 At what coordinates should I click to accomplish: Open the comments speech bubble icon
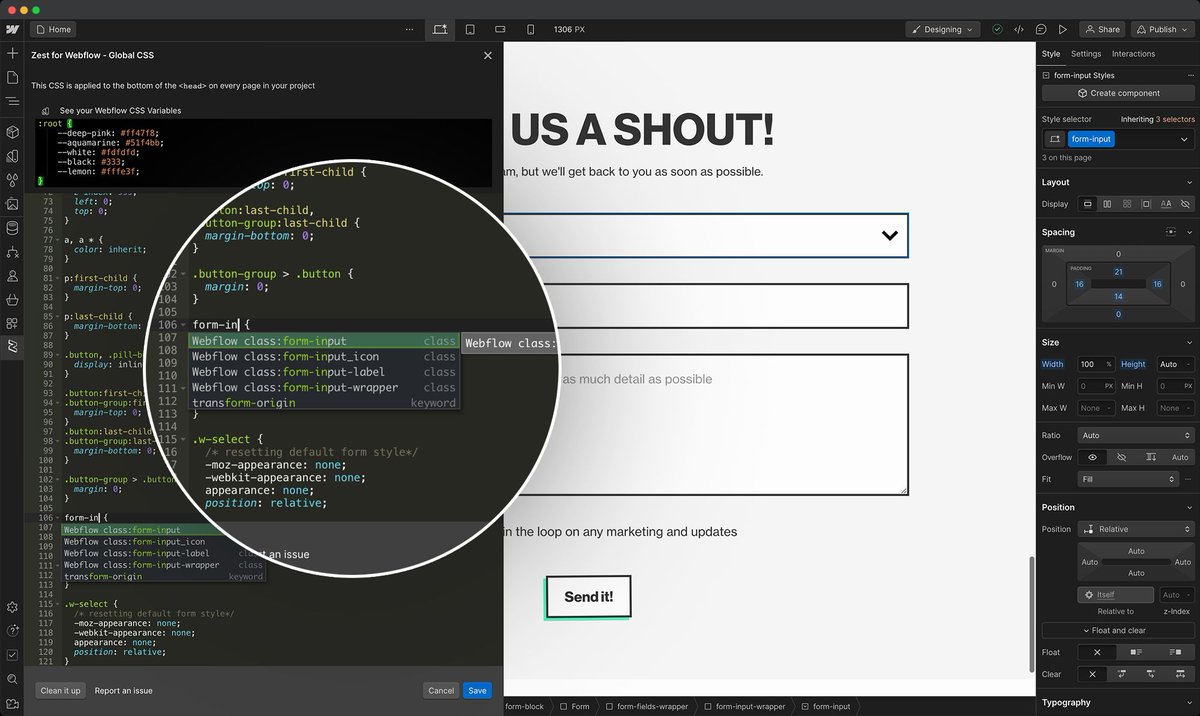coord(1041,29)
